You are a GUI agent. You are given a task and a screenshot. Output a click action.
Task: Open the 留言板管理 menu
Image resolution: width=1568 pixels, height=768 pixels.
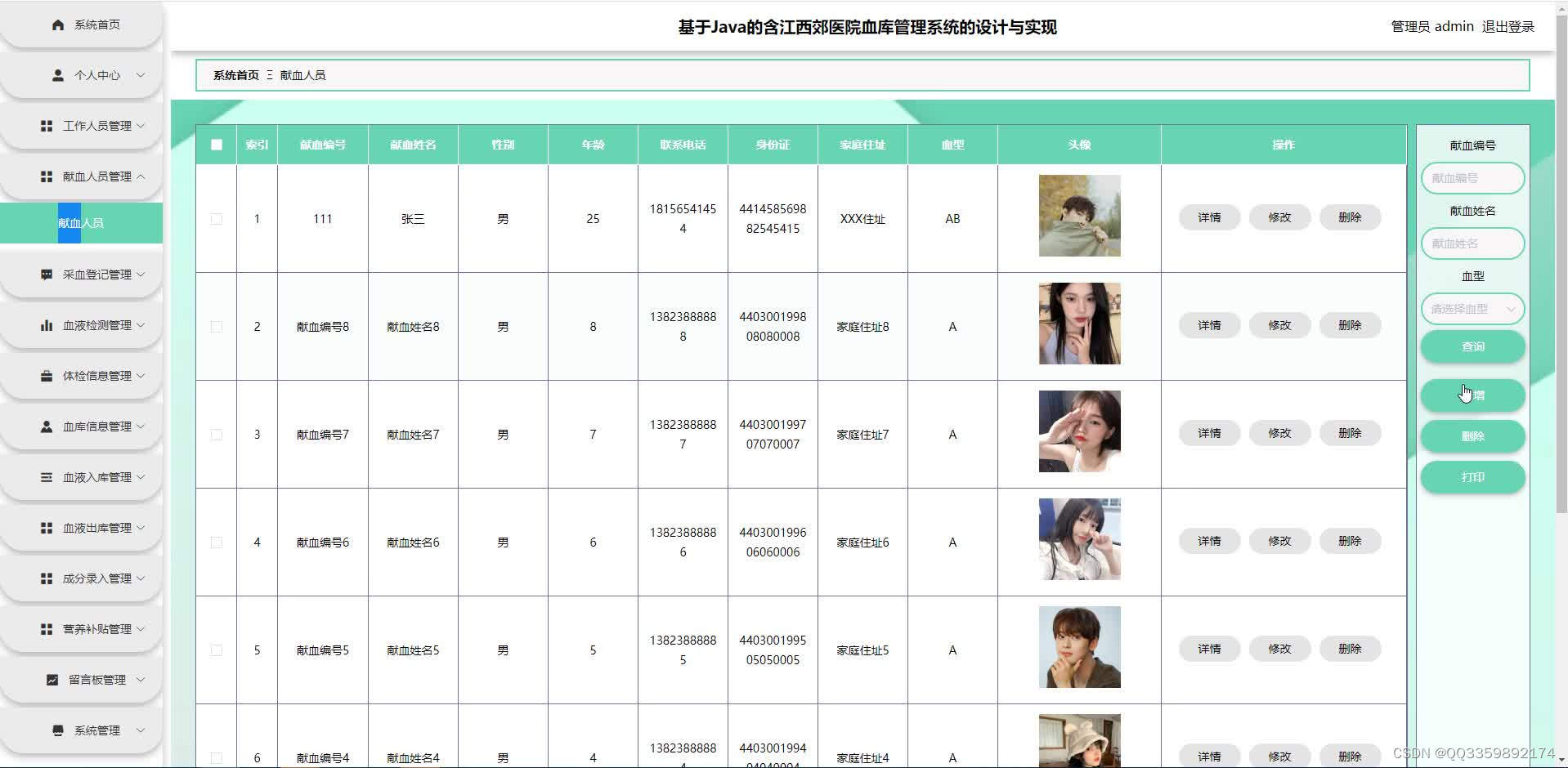pos(81,680)
